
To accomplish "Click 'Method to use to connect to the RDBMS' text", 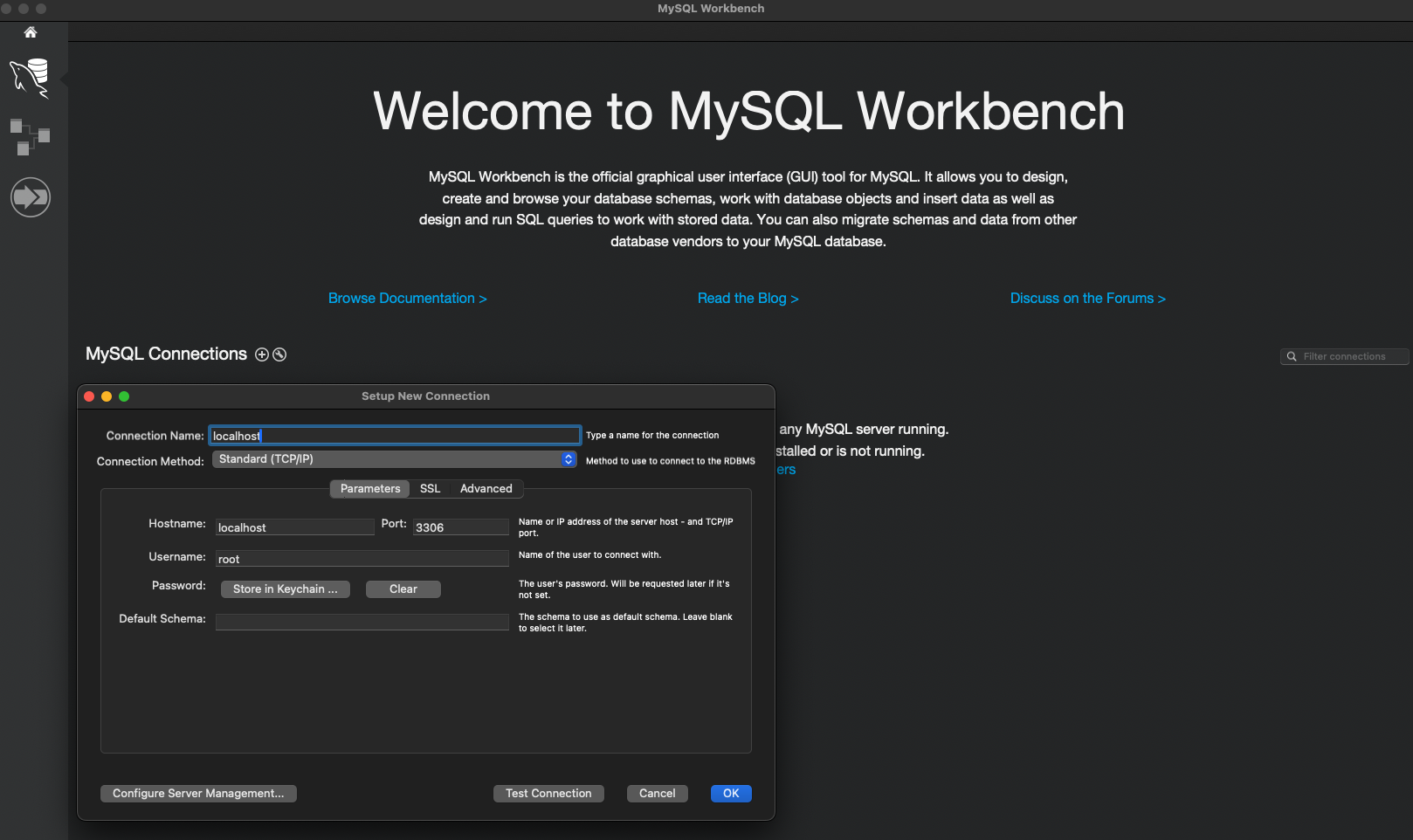I will tap(671, 461).
